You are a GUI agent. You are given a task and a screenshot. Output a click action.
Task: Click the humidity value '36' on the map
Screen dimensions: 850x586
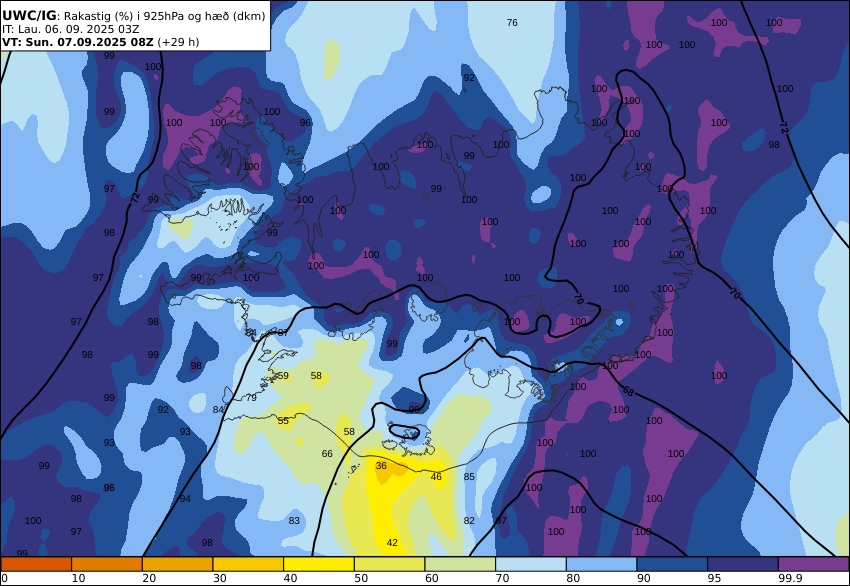point(381,466)
